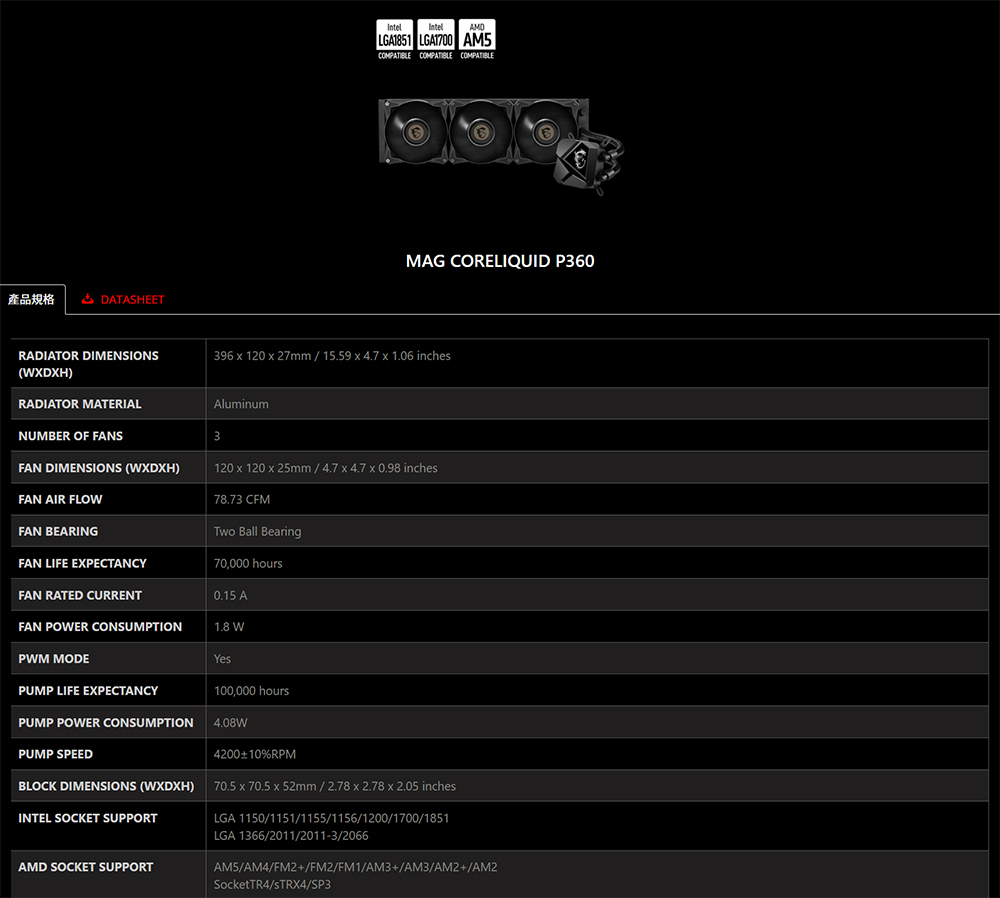The height and width of the screenshot is (898, 1000).
Task: Click the RADIATOR MATERIAL label
Action: coord(80,404)
